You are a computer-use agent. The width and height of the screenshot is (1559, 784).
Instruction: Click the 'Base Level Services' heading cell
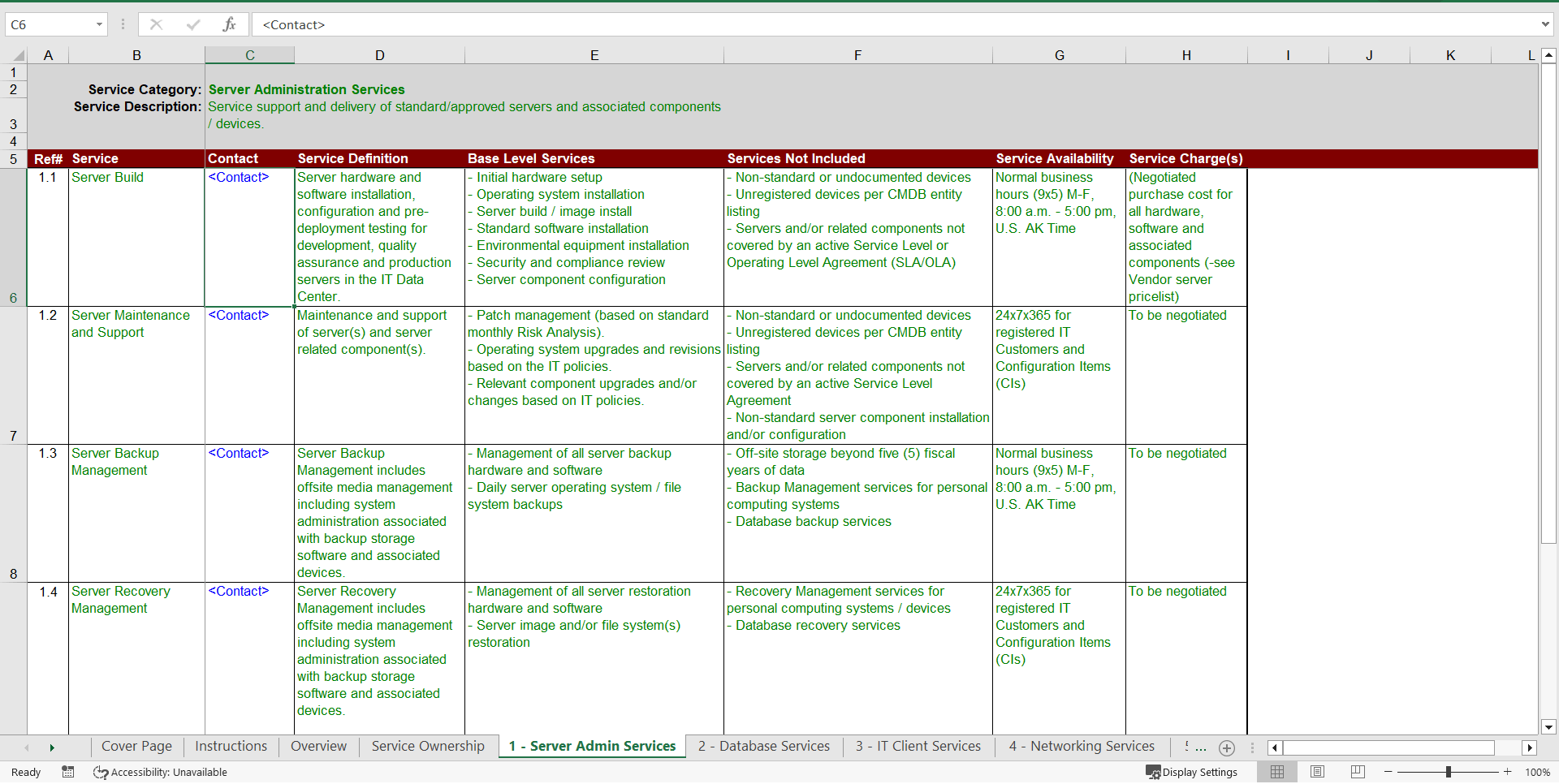pyautogui.click(x=594, y=159)
